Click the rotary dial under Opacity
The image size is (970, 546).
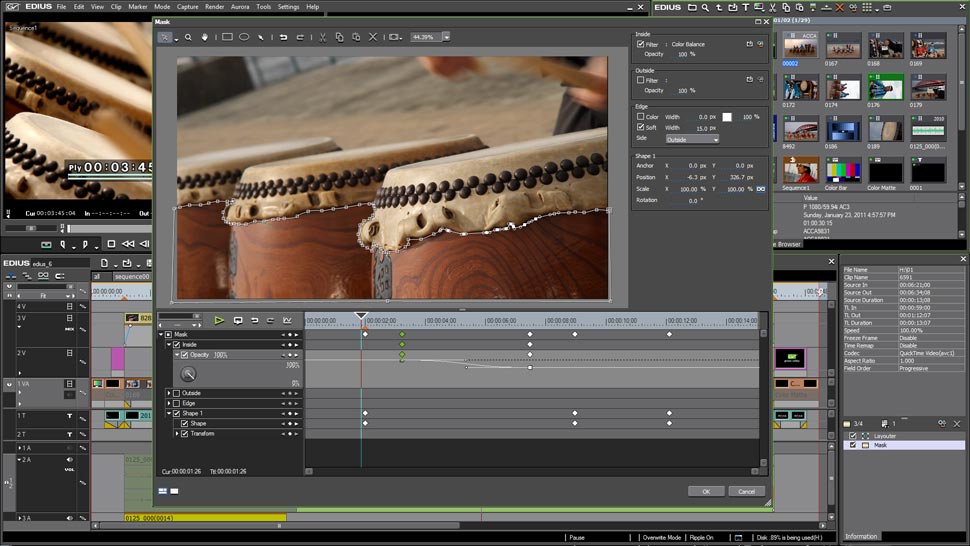point(188,373)
